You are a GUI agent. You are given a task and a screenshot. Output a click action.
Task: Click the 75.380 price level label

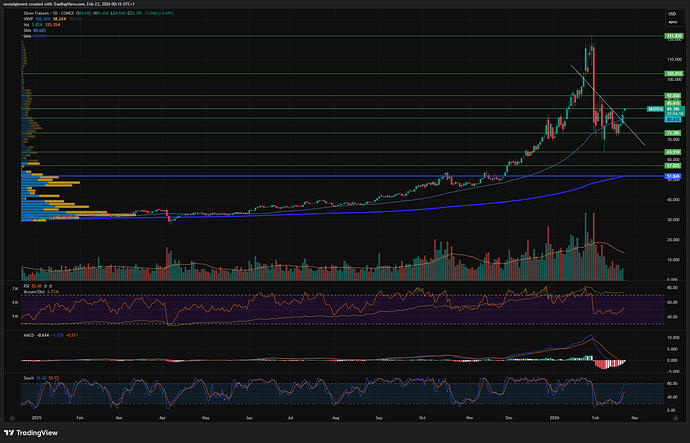pos(674,132)
